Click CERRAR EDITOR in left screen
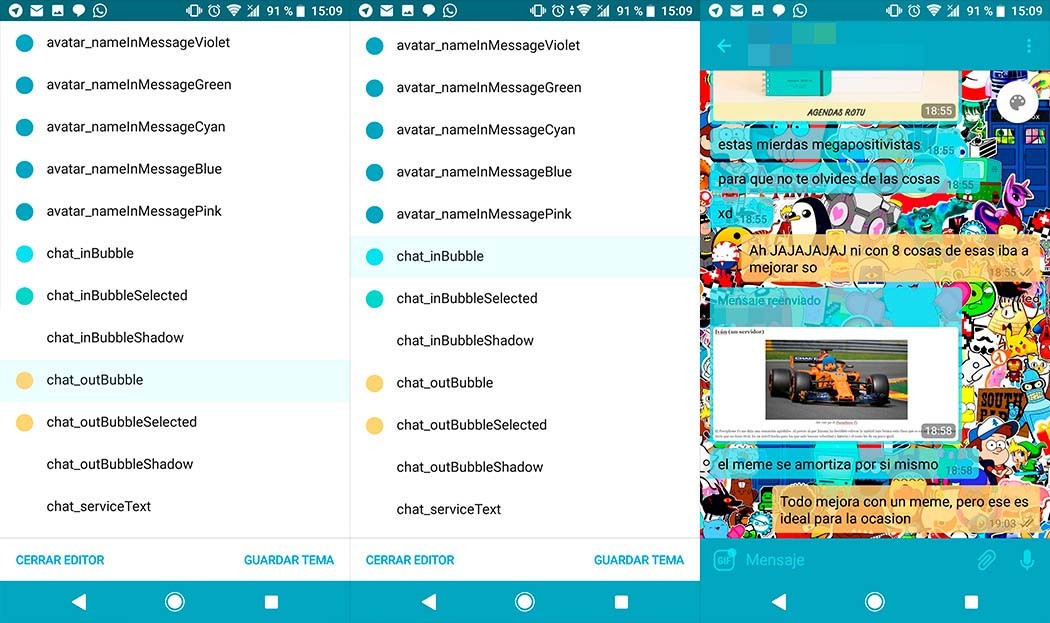1050x623 pixels. pyautogui.click(x=60, y=560)
